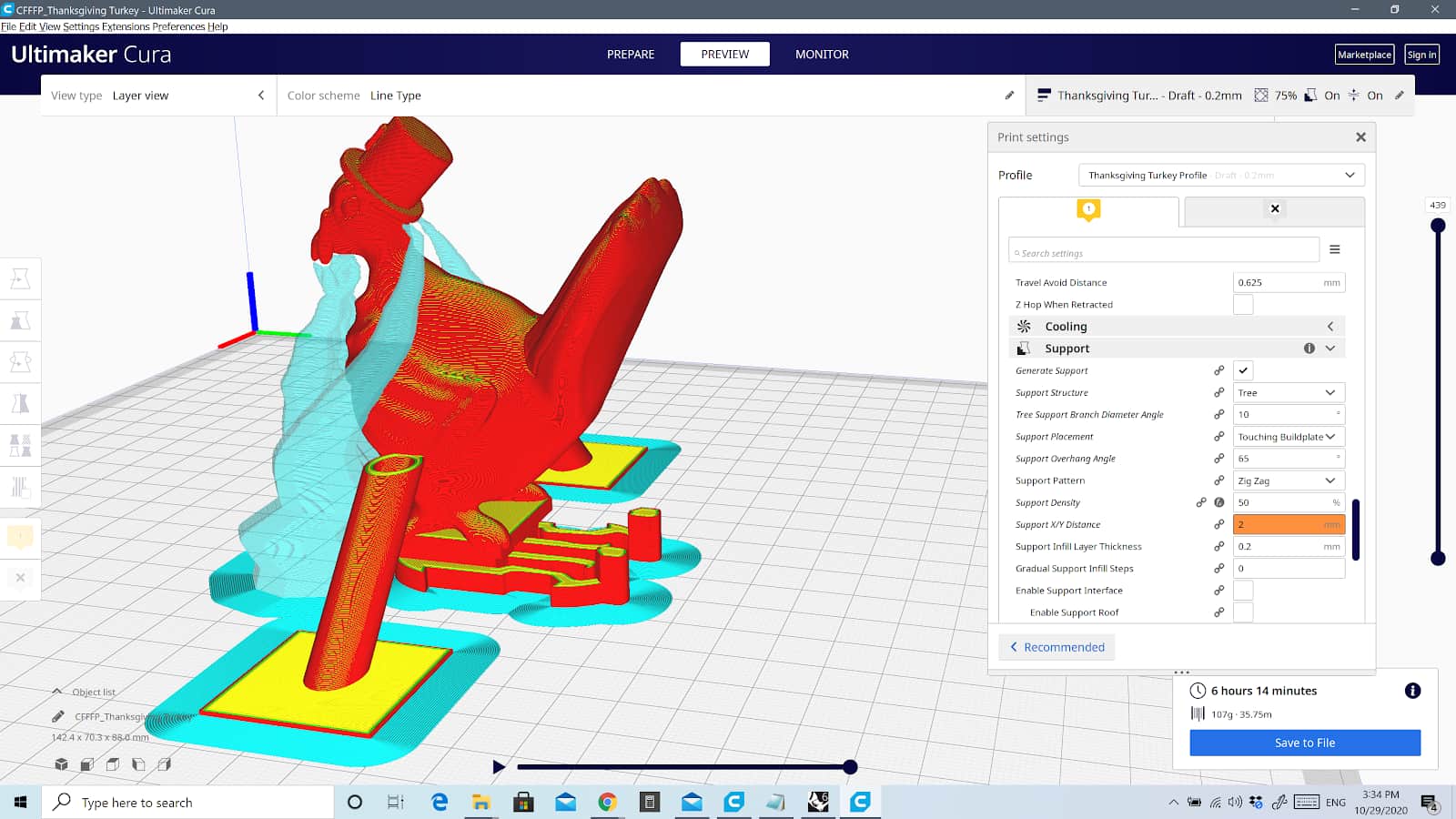Open the Support Structure dropdown
Viewport: 1456px width, 819px height.
(x=1289, y=393)
